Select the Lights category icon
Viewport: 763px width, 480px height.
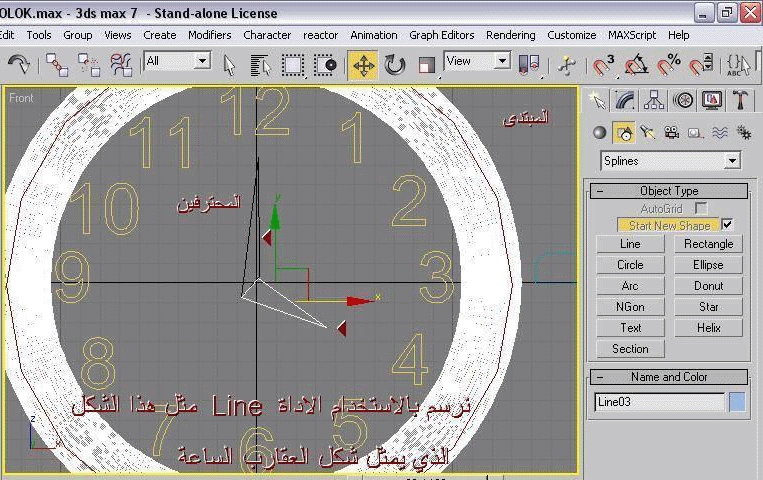click(x=648, y=132)
